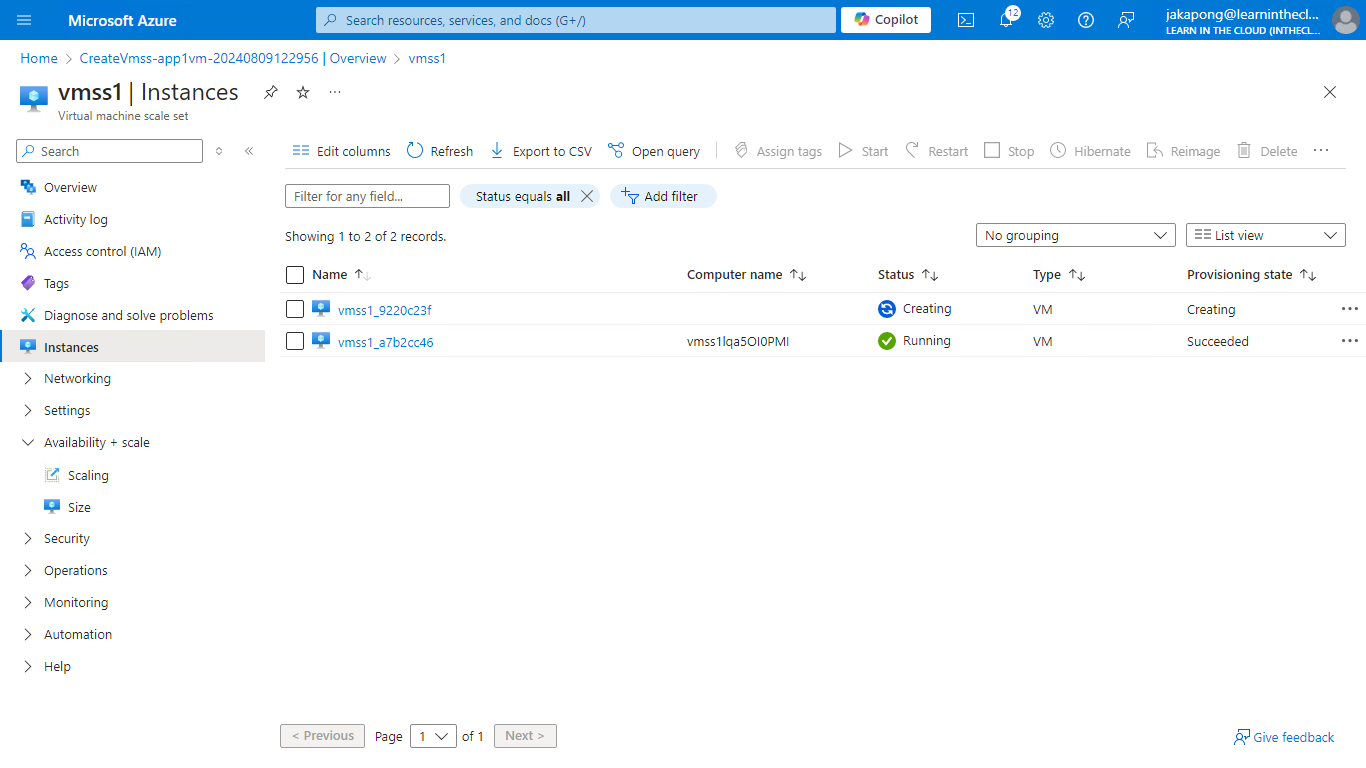
Task: Open row menu for vmss1_9220c23f
Action: coord(1350,309)
